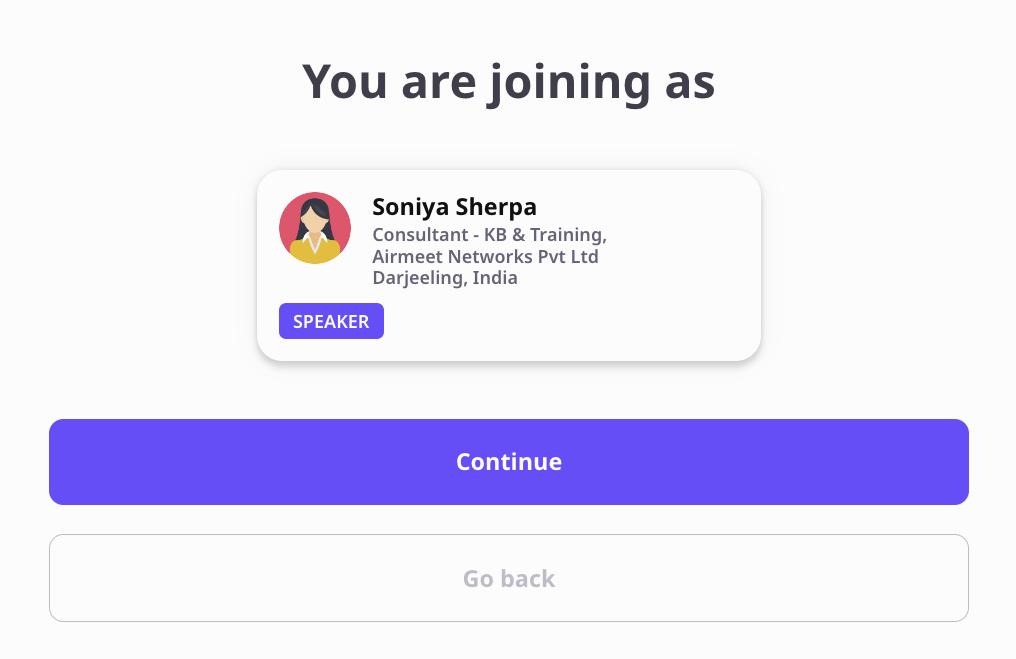This screenshot has width=1016, height=659.
Task: Click the right end of Continue button
Action: pyautogui.click(x=960, y=461)
